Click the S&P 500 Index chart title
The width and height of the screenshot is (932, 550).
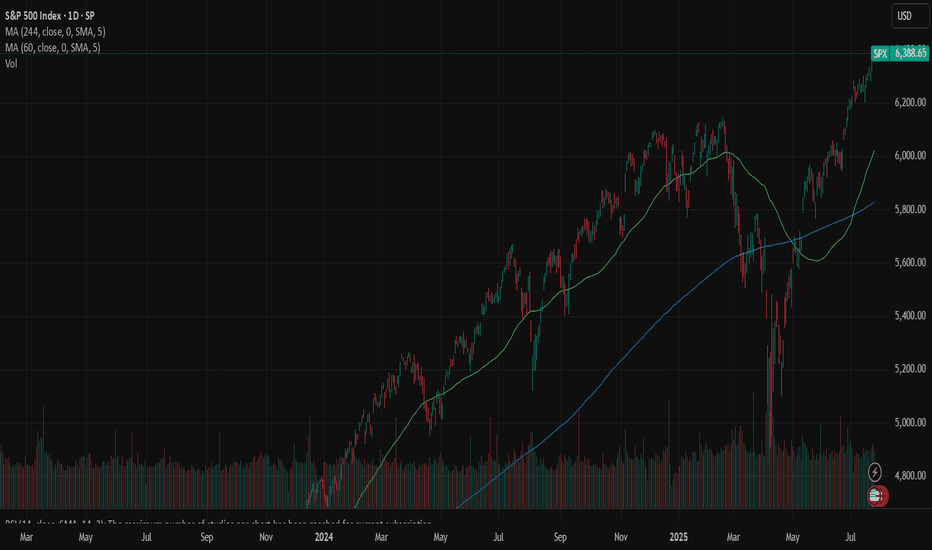(x=49, y=16)
